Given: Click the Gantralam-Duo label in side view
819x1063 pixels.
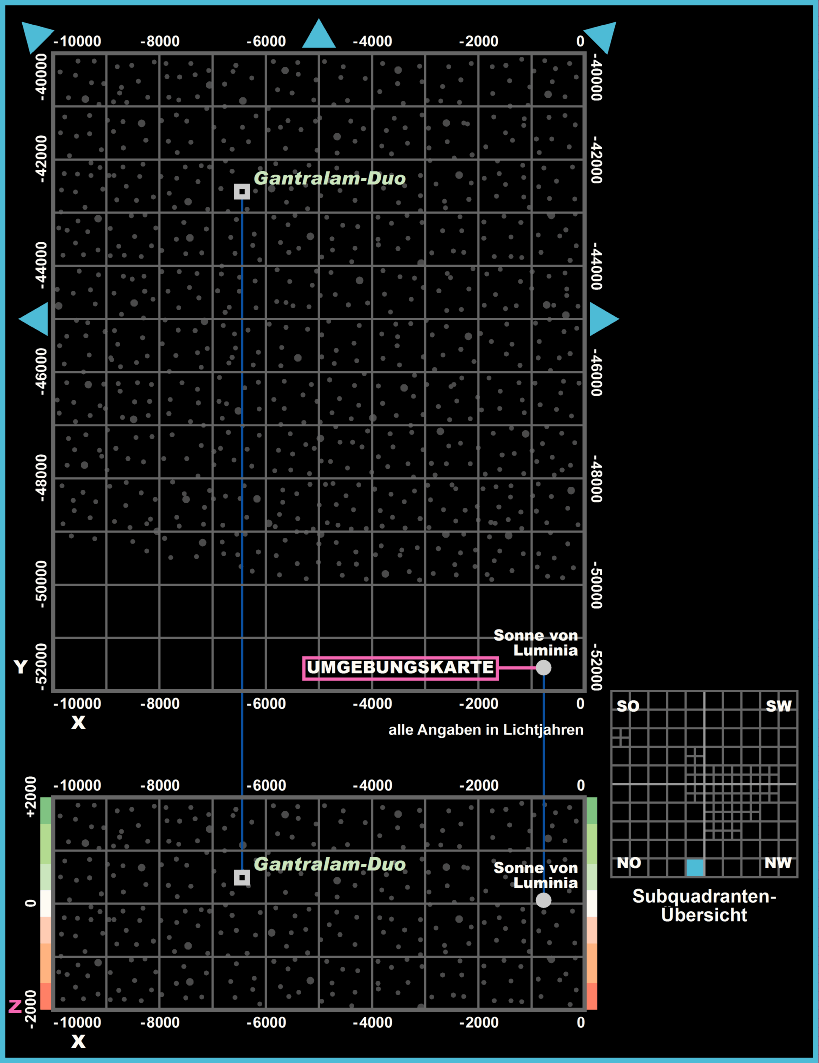Looking at the screenshot, I should click(330, 864).
